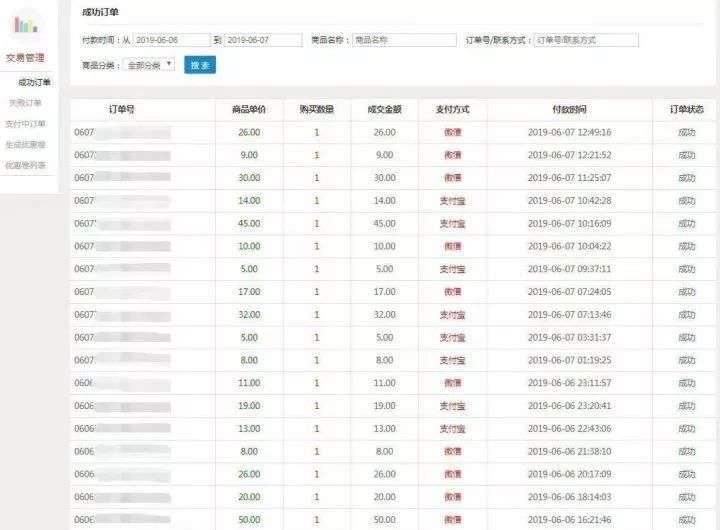Open 支付中订单 in the sidebar menu
This screenshot has width=720, height=530.
point(26,124)
